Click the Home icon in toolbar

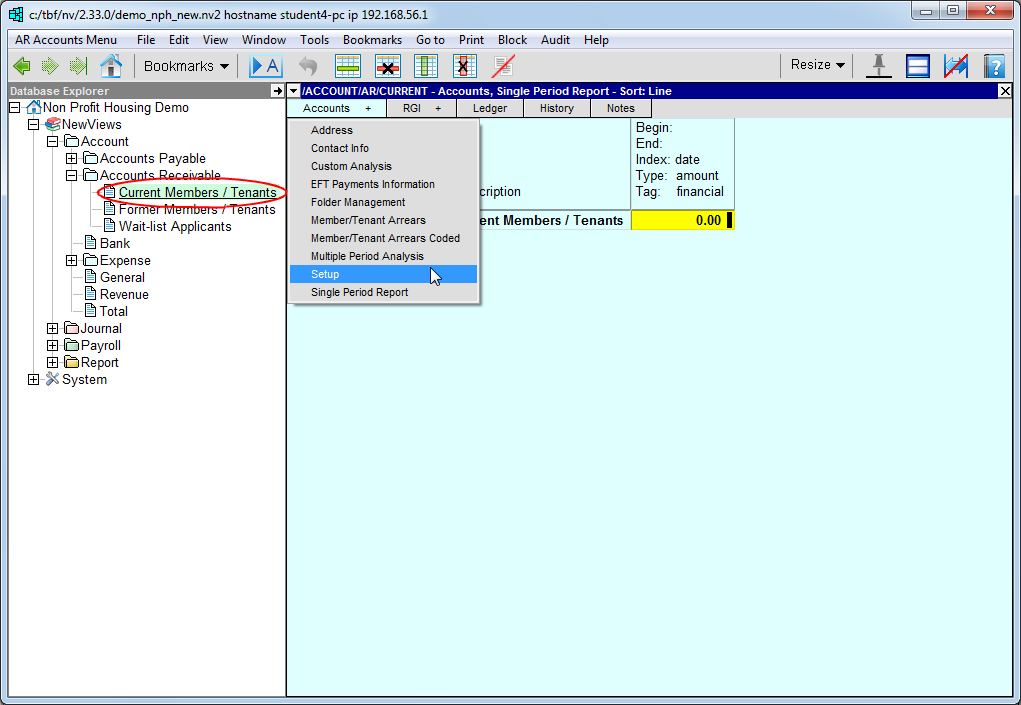[x=110, y=66]
